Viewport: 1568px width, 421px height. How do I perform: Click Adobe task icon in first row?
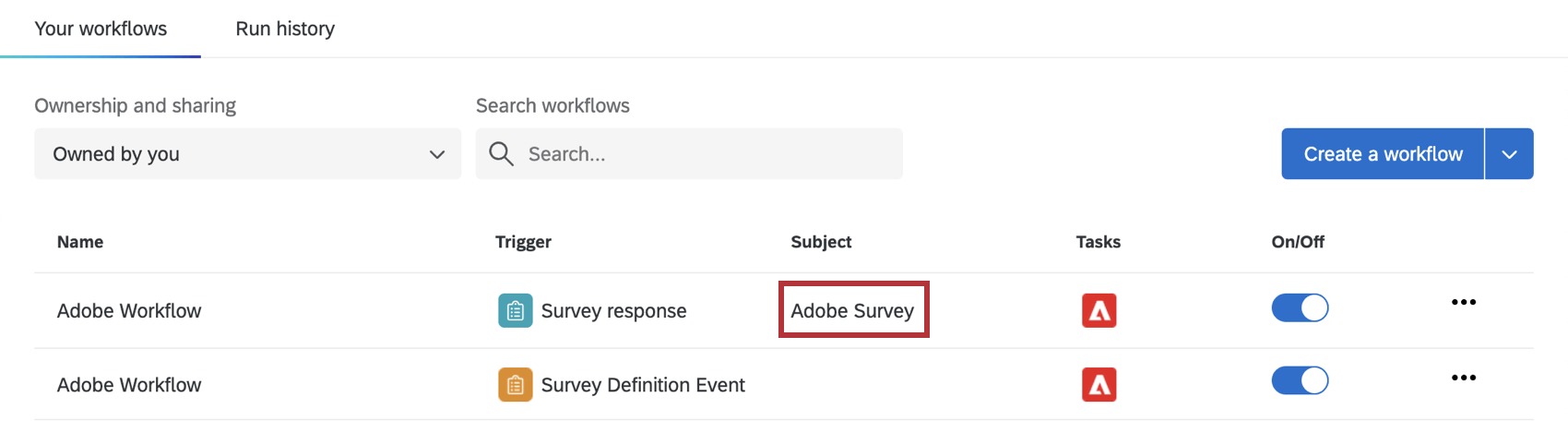tap(1099, 311)
